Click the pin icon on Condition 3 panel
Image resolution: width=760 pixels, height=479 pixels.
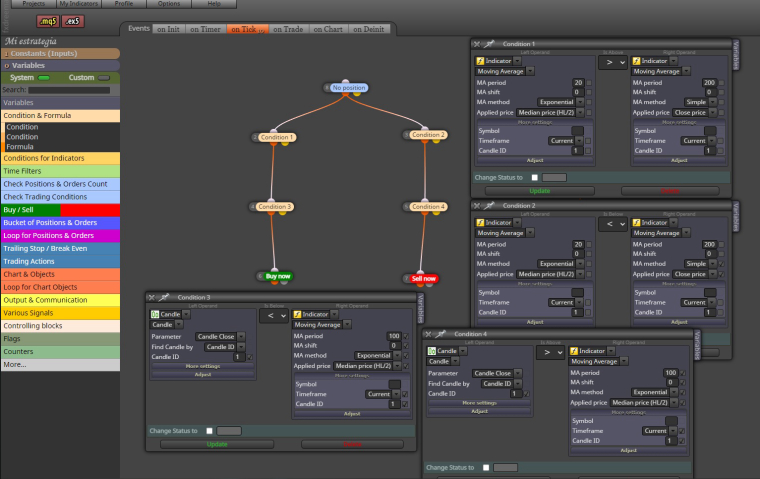(x=164, y=297)
